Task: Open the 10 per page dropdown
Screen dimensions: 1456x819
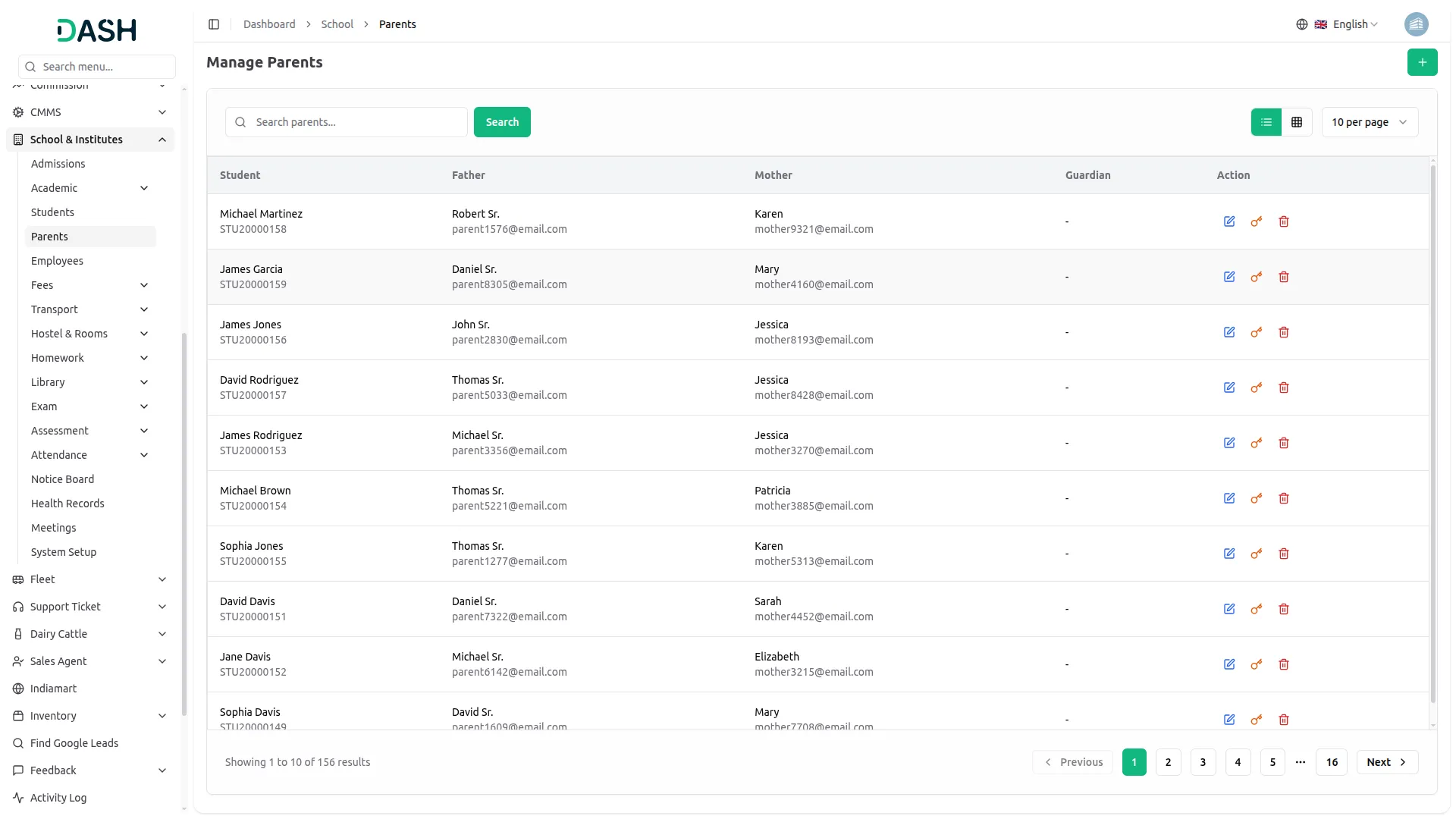Action: (1369, 122)
